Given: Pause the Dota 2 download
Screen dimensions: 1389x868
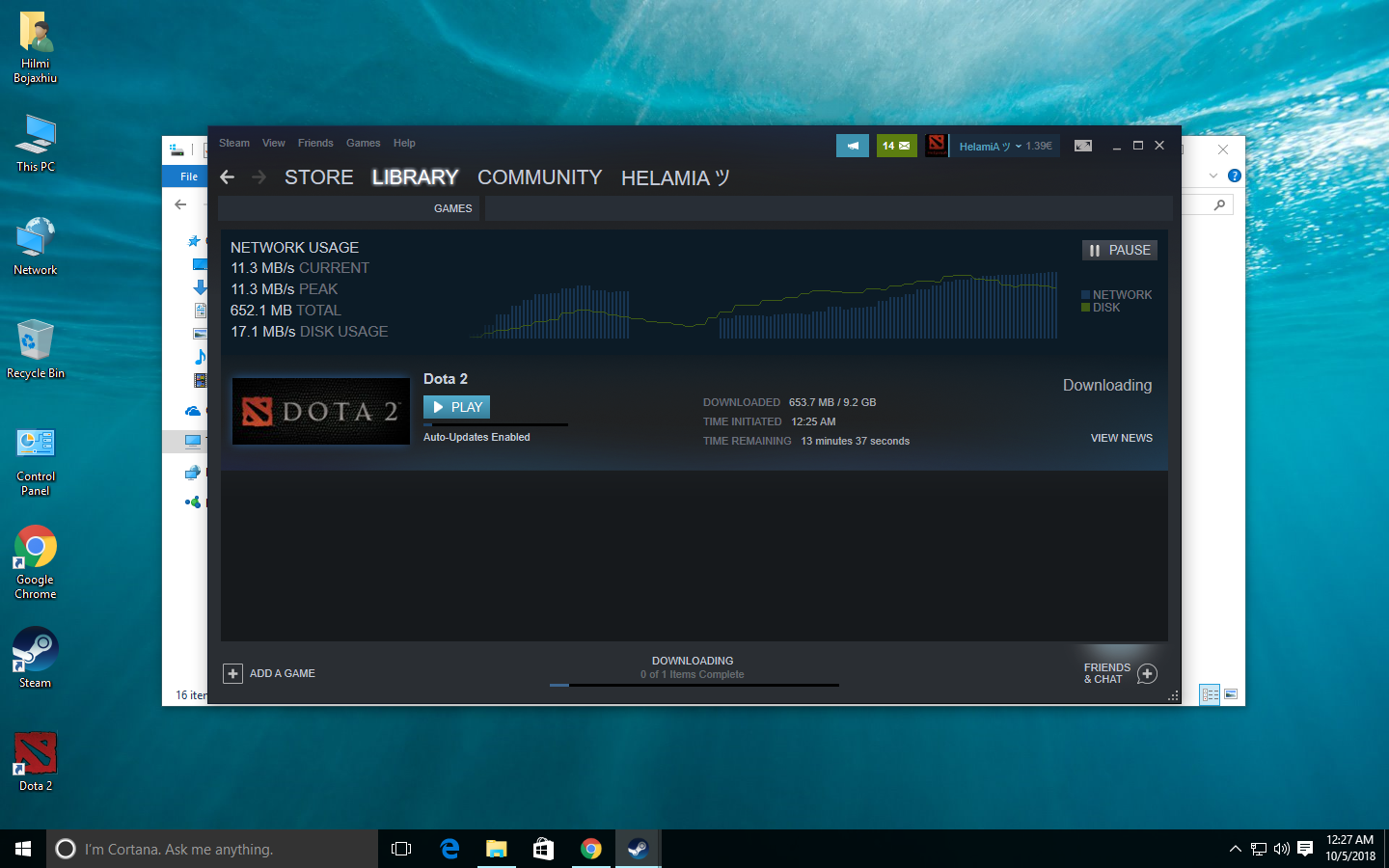Looking at the screenshot, I should pyautogui.click(x=1120, y=250).
